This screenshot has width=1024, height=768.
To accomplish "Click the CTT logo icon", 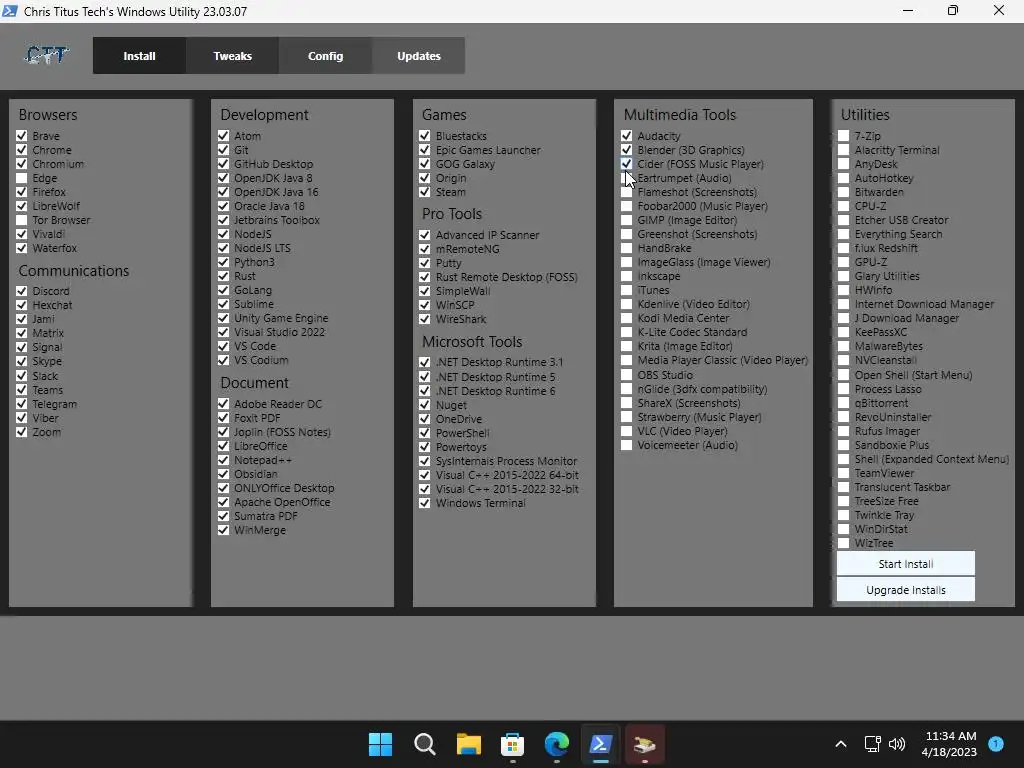I will [46, 56].
